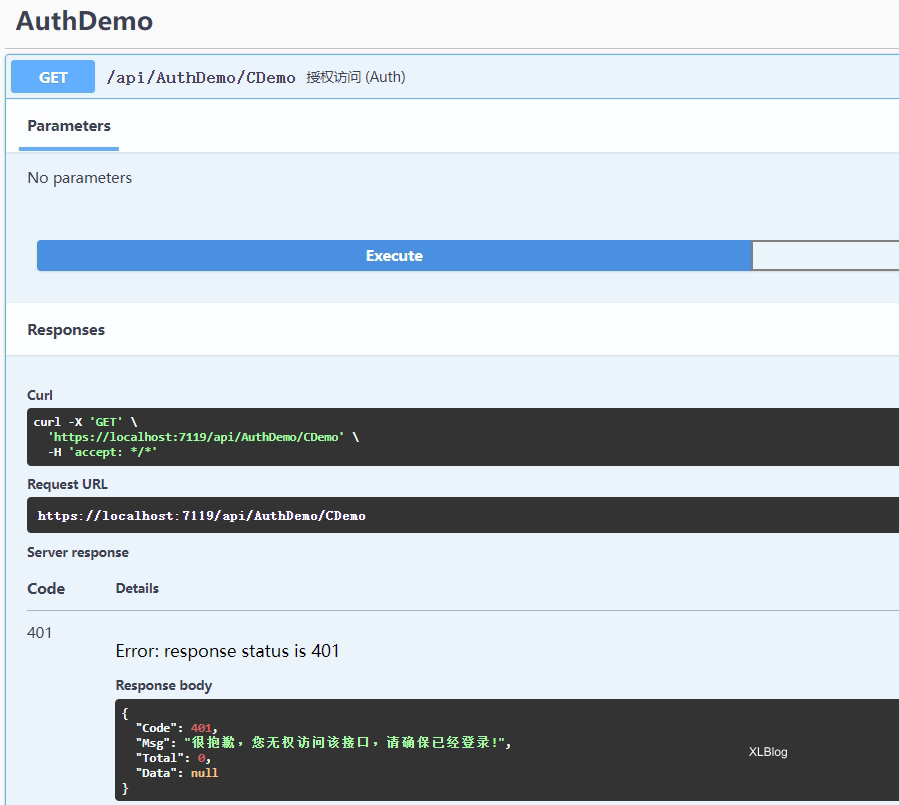This screenshot has width=899, height=805.
Task: Select the 401 status code cell
Action: (x=40, y=633)
